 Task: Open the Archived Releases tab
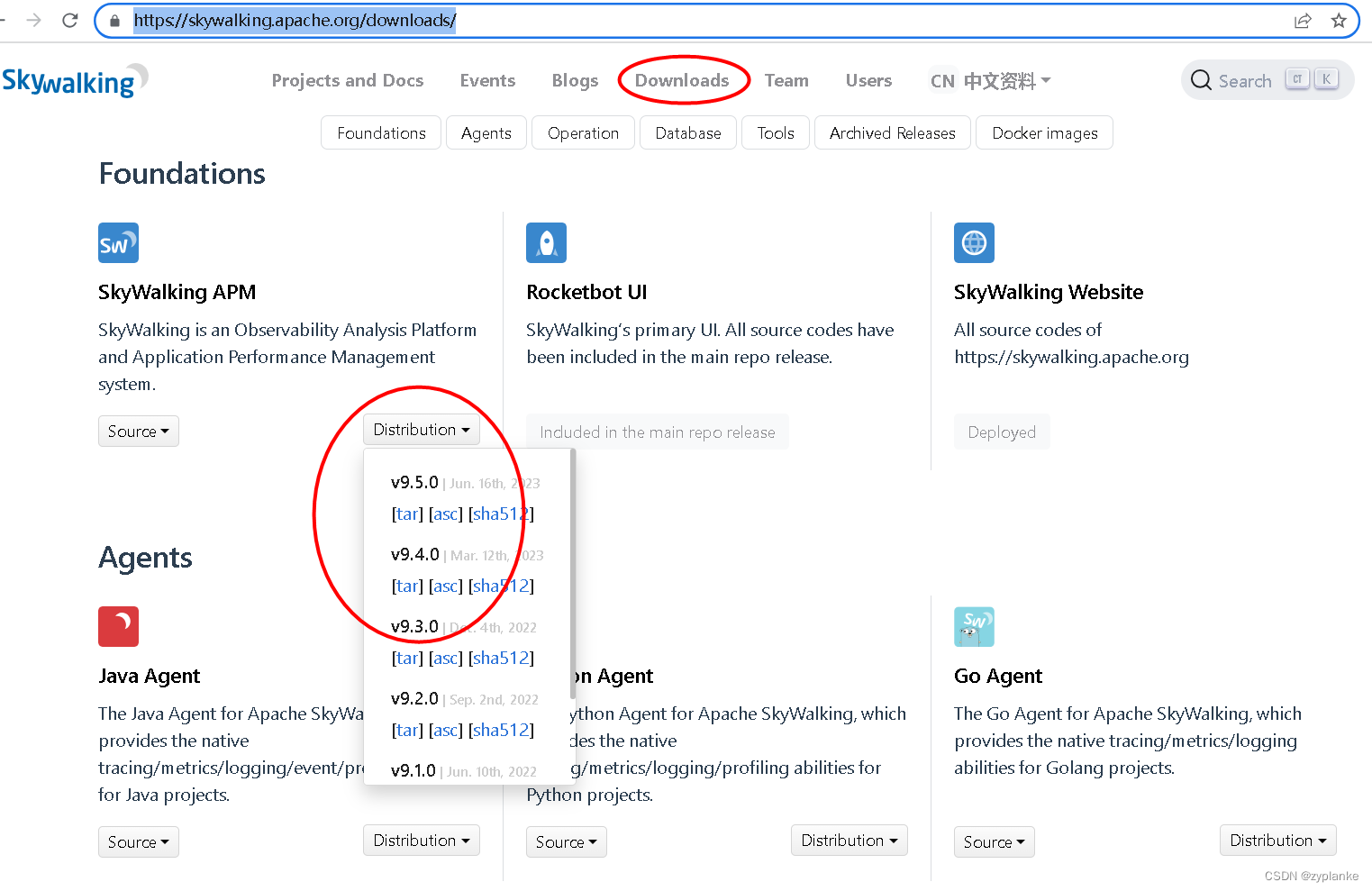[x=892, y=132]
